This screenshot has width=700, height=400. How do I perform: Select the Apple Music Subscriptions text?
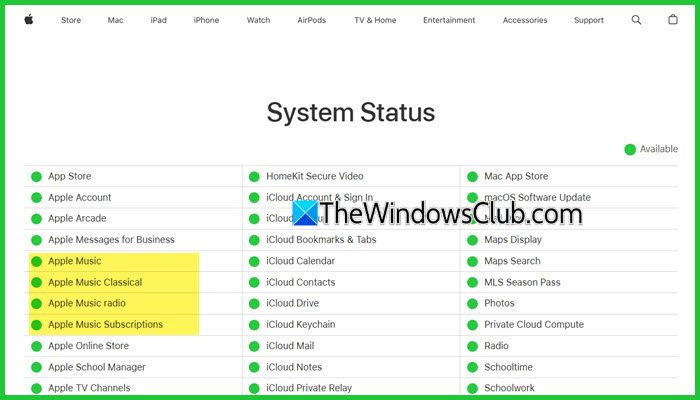coord(105,325)
